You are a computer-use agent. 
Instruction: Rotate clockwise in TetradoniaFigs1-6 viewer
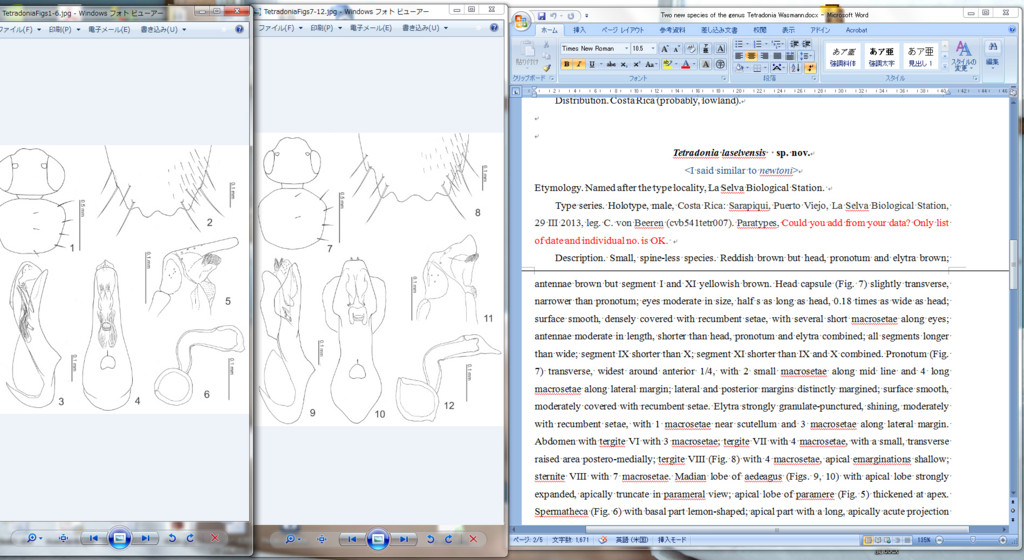point(190,538)
